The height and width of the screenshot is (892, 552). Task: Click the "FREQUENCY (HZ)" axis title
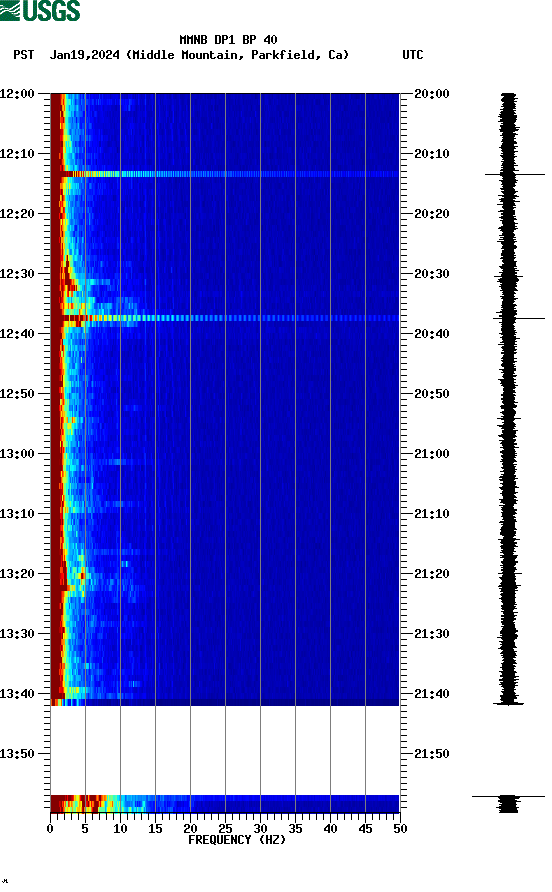point(237,840)
